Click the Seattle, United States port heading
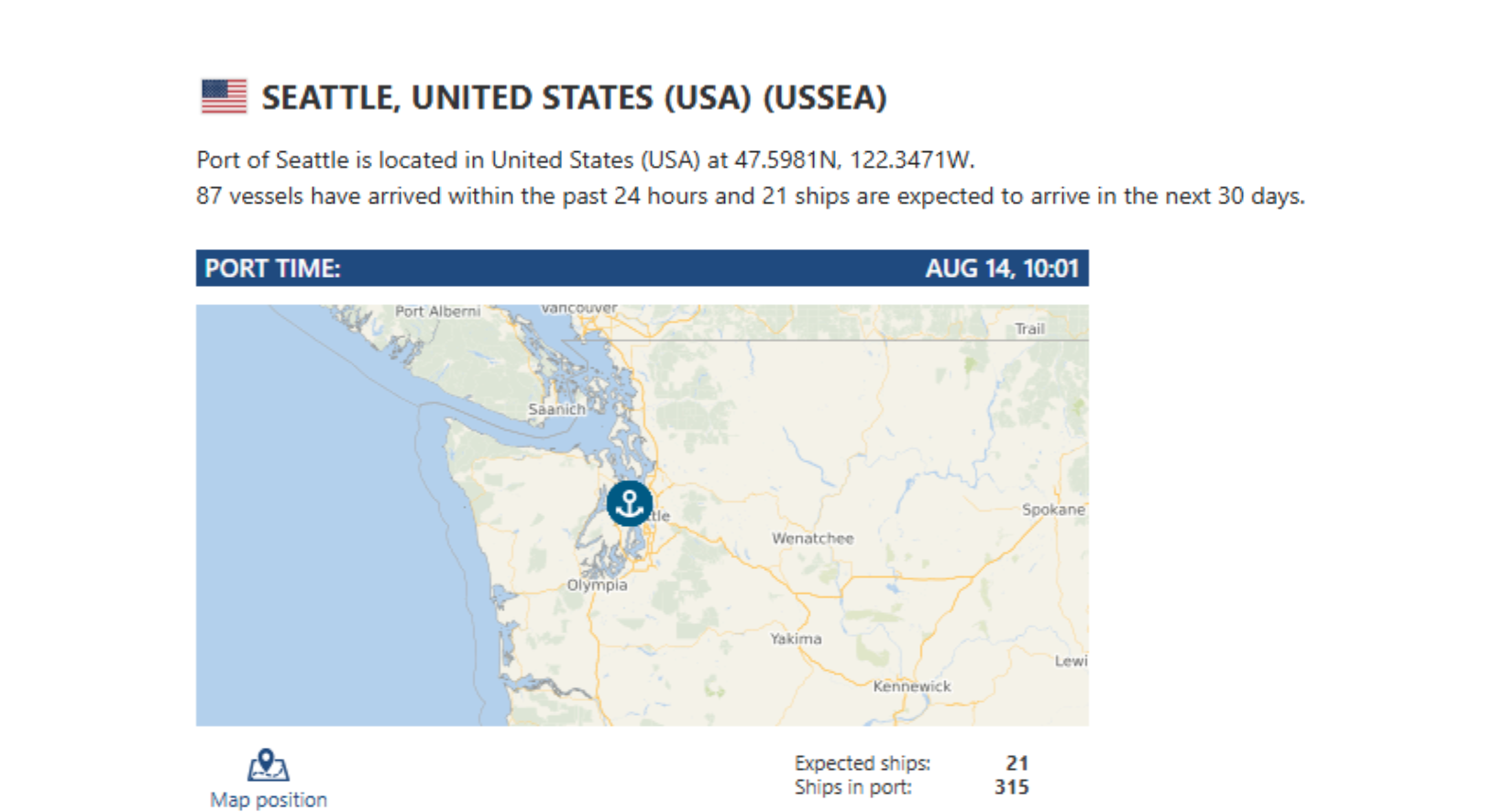This screenshot has width=1495, height=812. coord(574,97)
